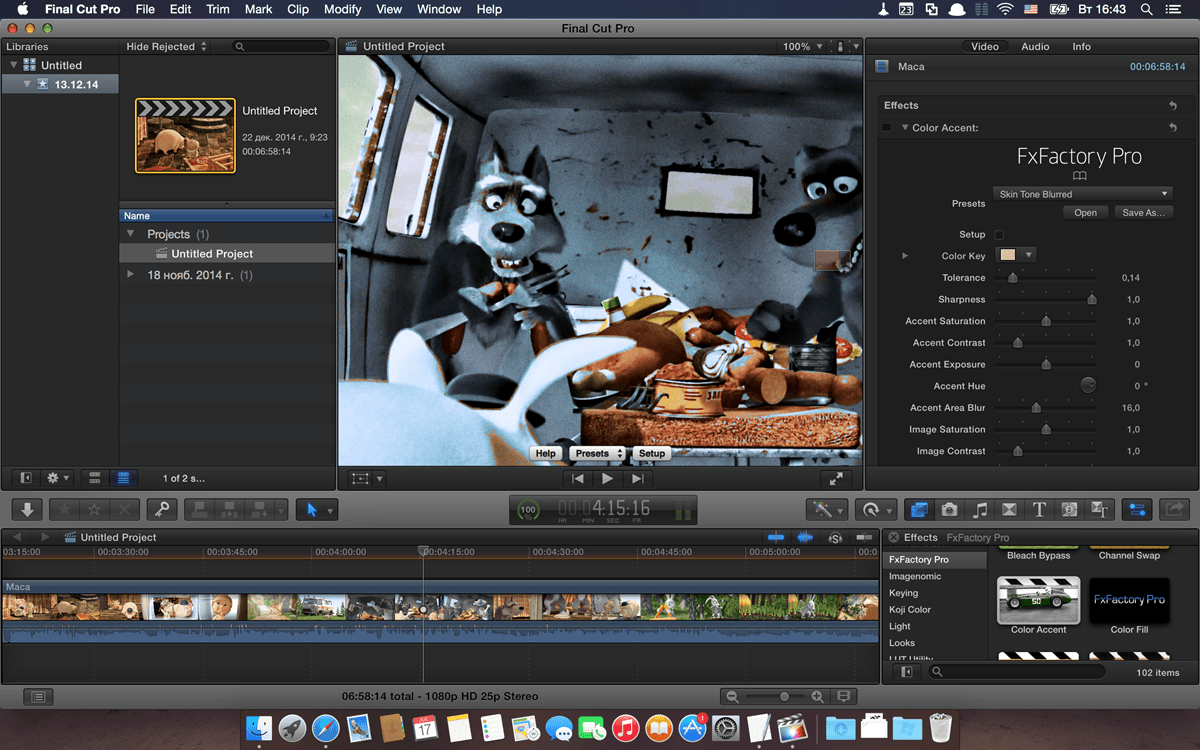Open the Presets Skin Tone Blurred dropdown

1083,194
